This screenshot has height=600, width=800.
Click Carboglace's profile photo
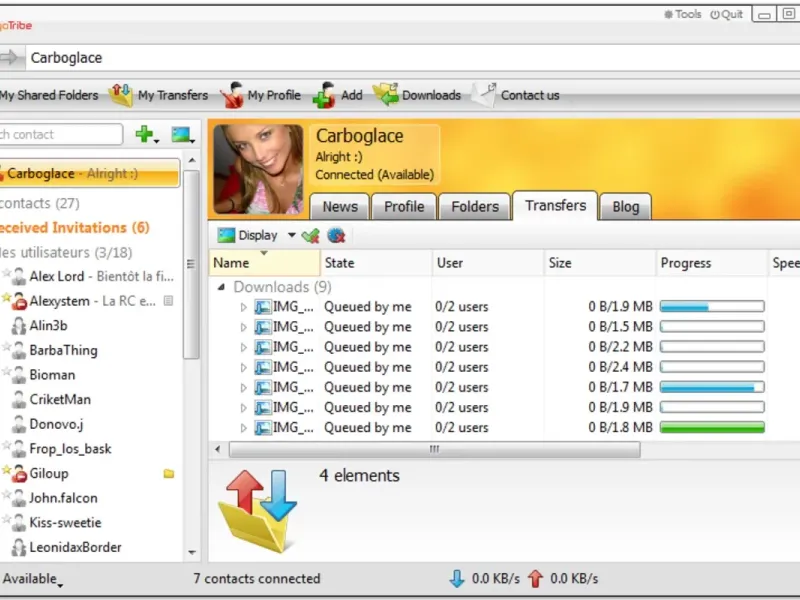coord(258,169)
